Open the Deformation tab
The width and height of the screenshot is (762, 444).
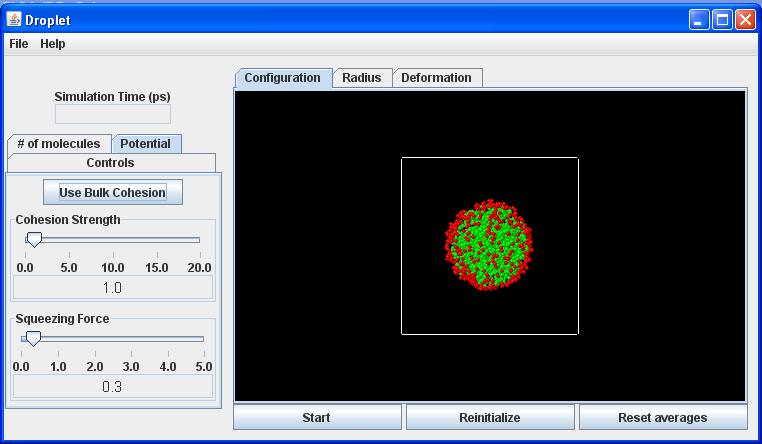pos(436,78)
